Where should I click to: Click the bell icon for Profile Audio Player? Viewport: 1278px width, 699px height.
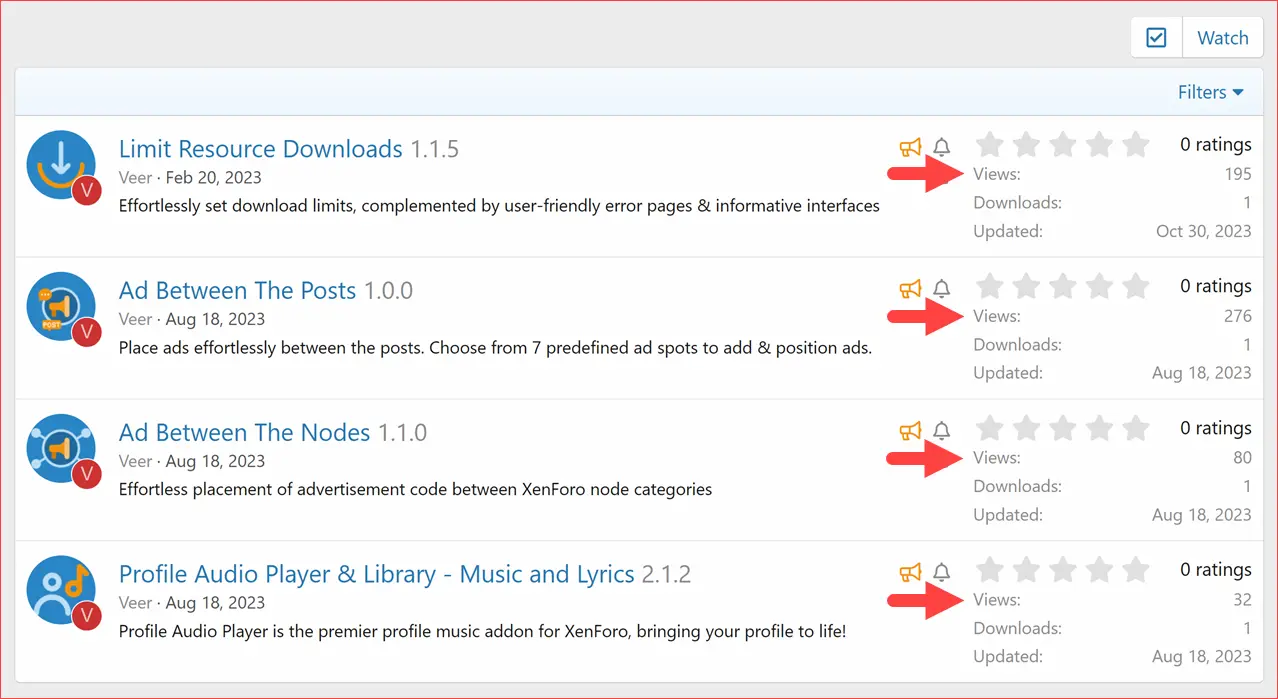pos(941,572)
